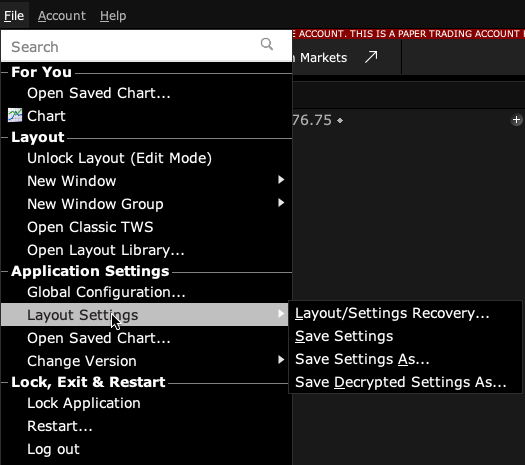Select the Markets tab

(323, 58)
